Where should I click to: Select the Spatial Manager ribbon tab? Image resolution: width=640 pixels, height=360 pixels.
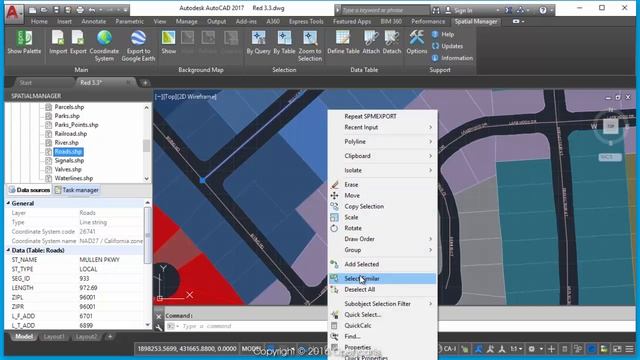476,22
